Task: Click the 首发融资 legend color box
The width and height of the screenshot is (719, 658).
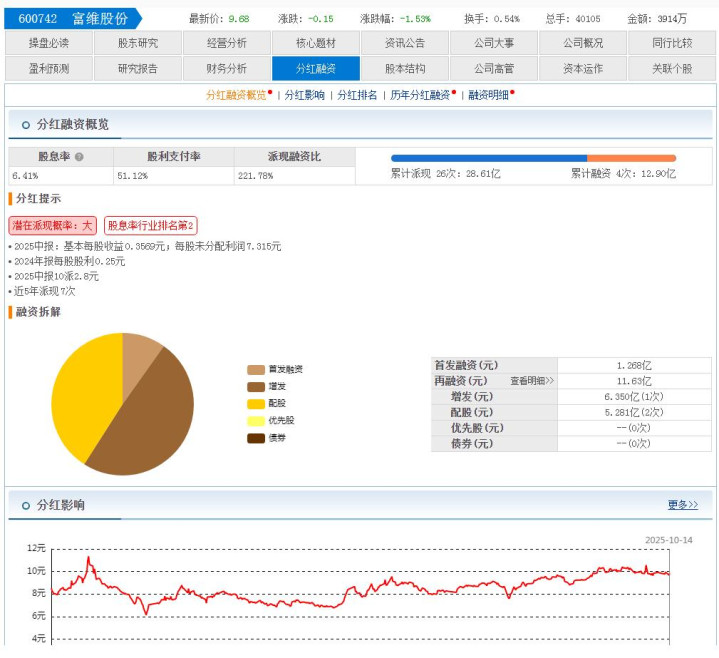Action: point(256,370)
